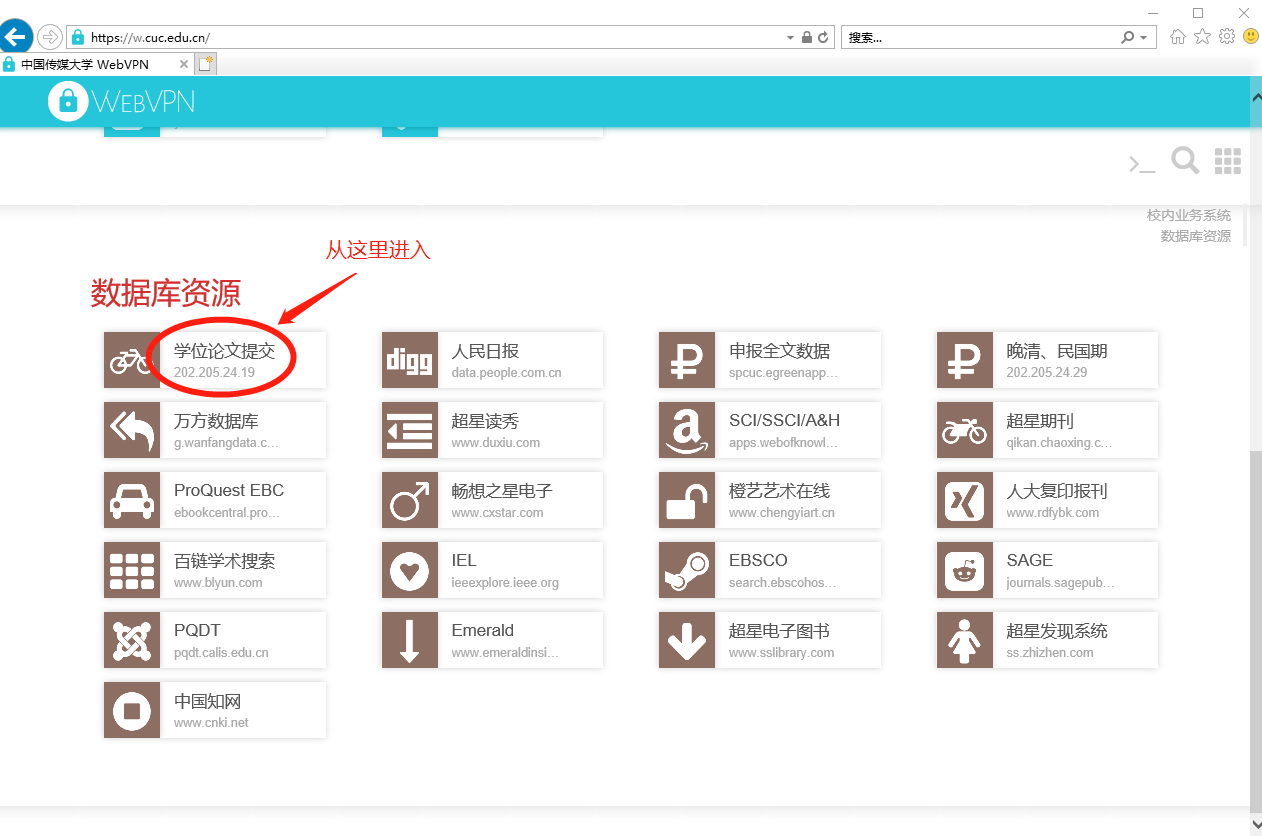Click the smiley feedback icon
Viewport: 1262px width, 836px height.
click(1251, 37)
